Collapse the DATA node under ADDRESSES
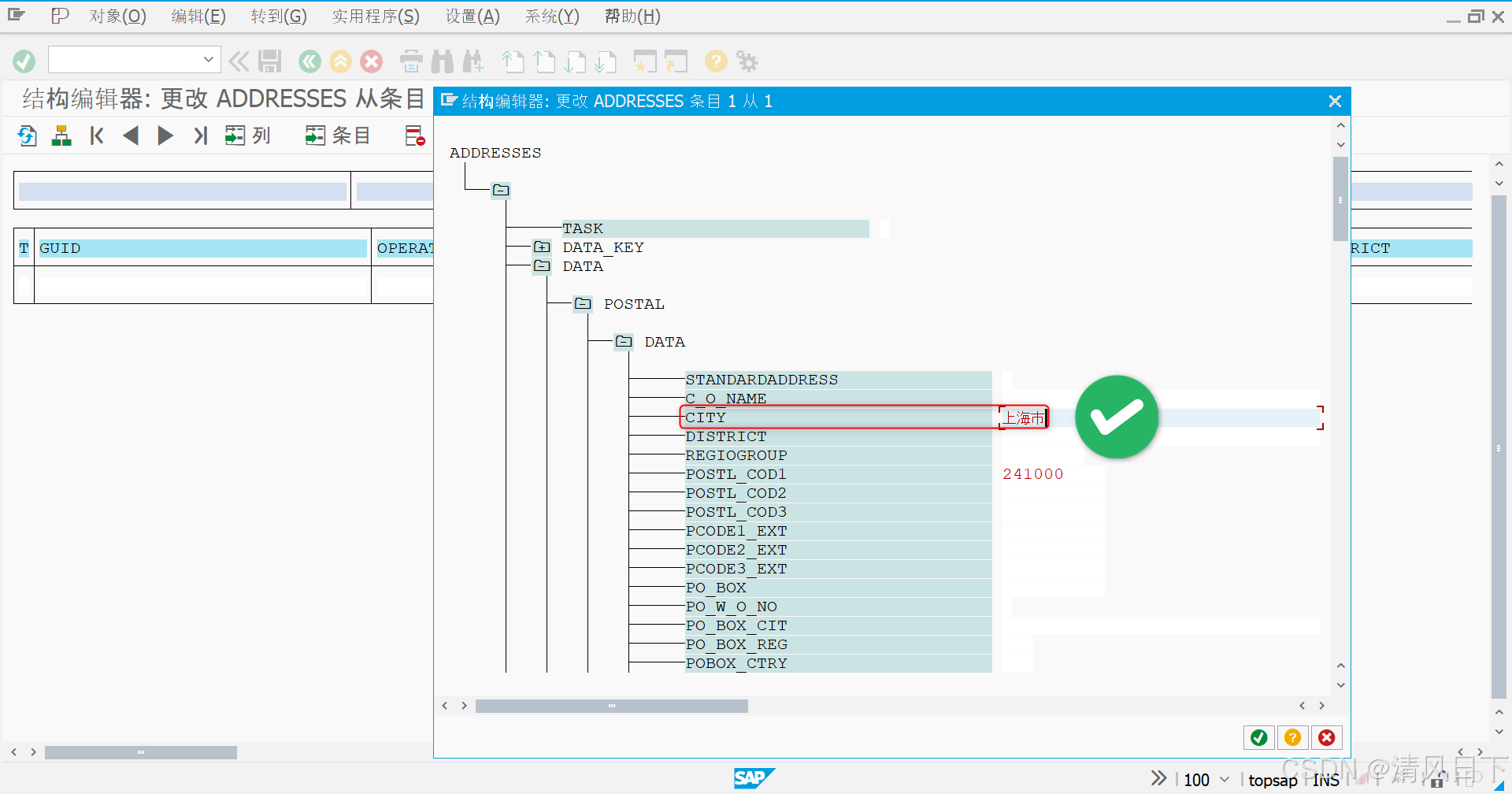Screen dimensions: 1512x794 [542, 265]
